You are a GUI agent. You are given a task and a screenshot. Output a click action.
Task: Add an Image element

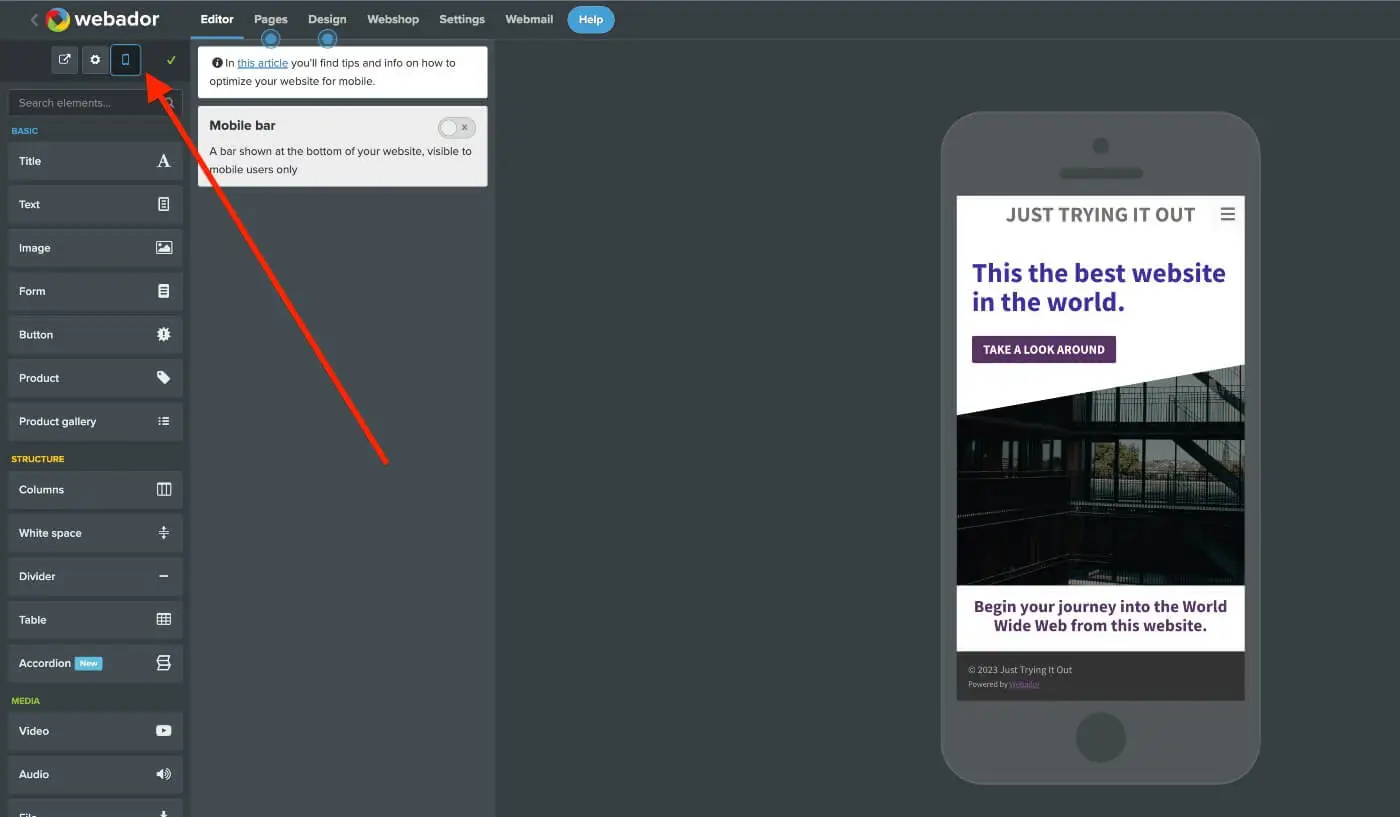(95, 248)
